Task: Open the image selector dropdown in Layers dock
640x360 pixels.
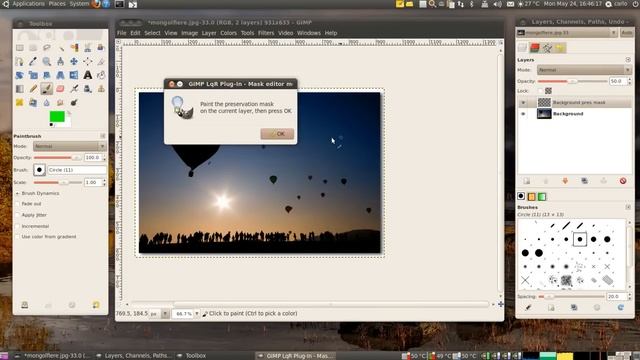Action: click(x=567, y=33)
